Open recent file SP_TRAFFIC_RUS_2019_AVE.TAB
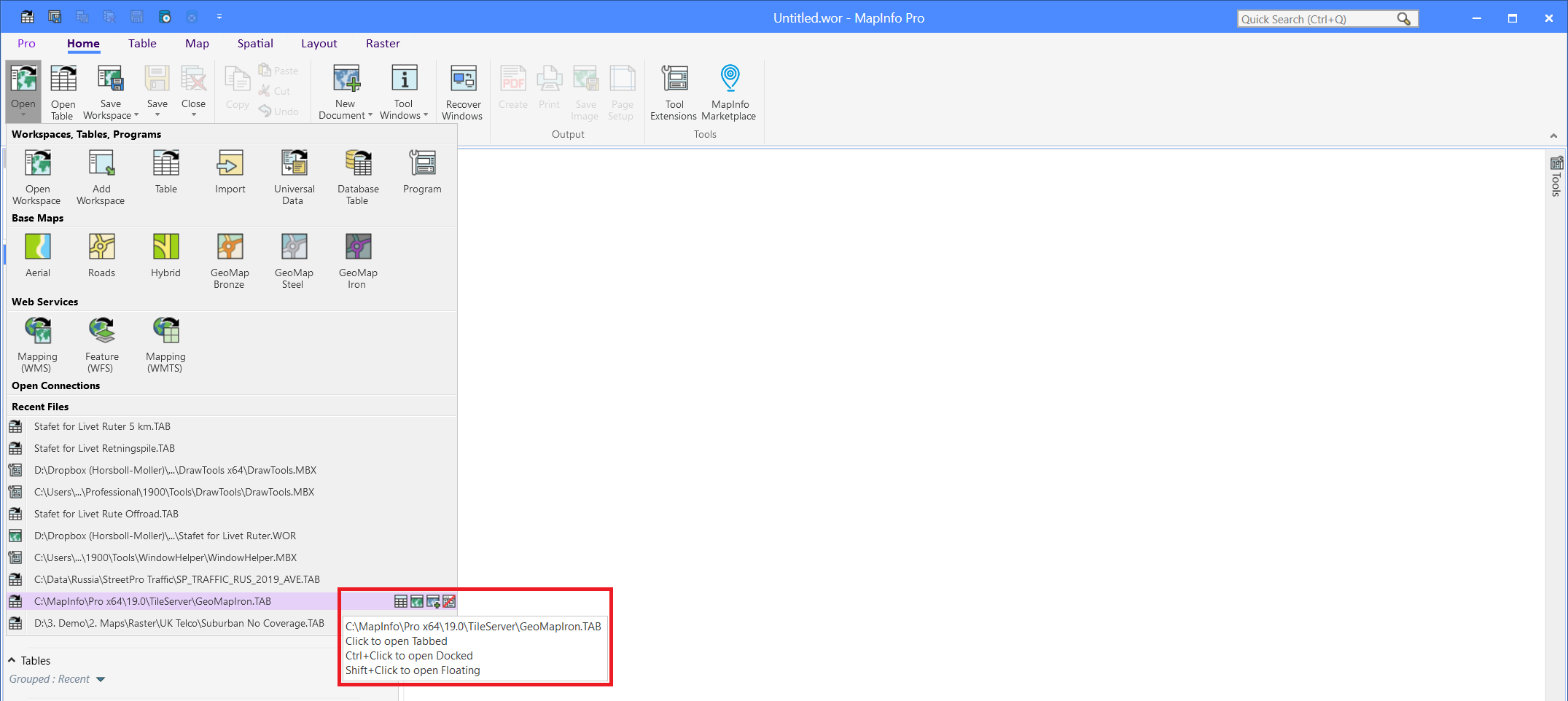The width and height of the screenshot is (1568, 701). 232,579
